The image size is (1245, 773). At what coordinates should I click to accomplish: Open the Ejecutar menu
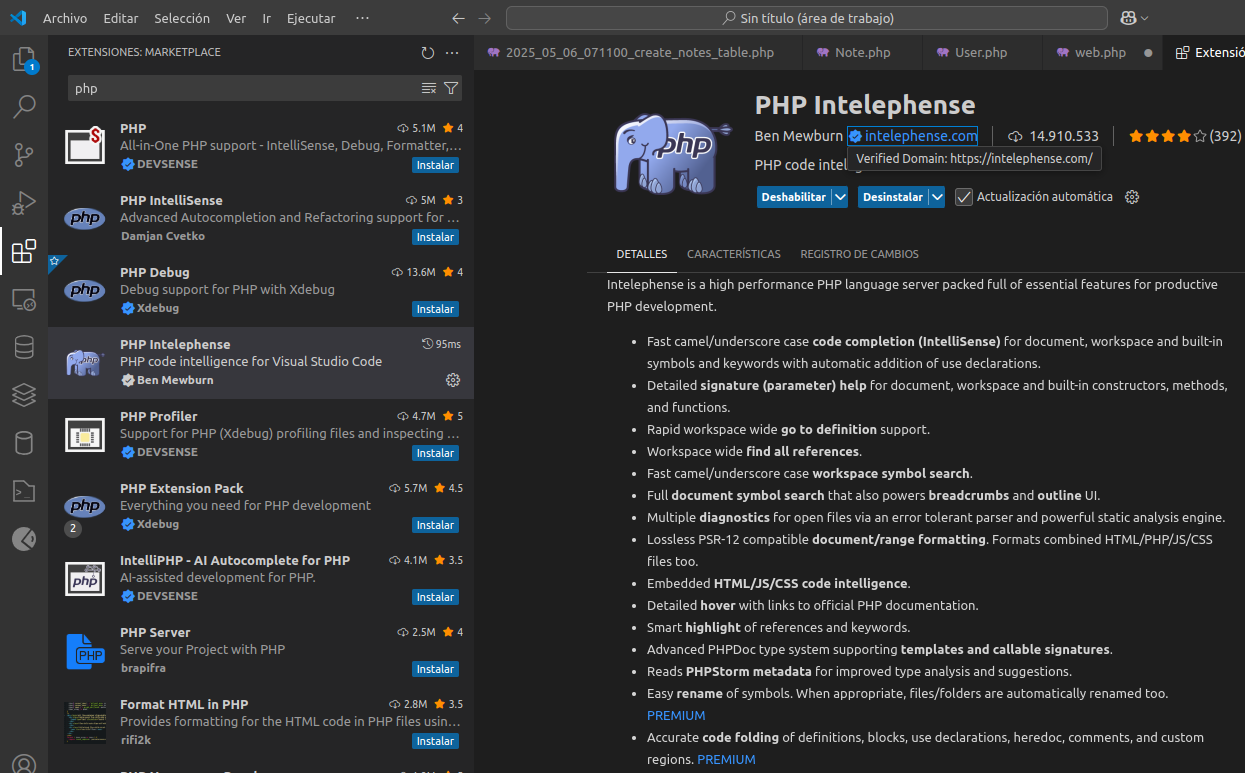(312, 18)
